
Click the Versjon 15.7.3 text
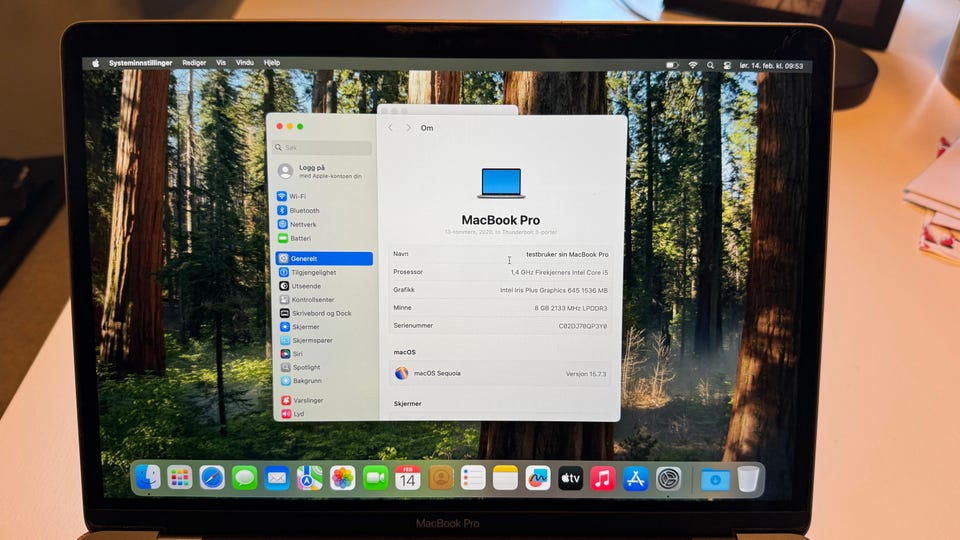tap(586, 373)
